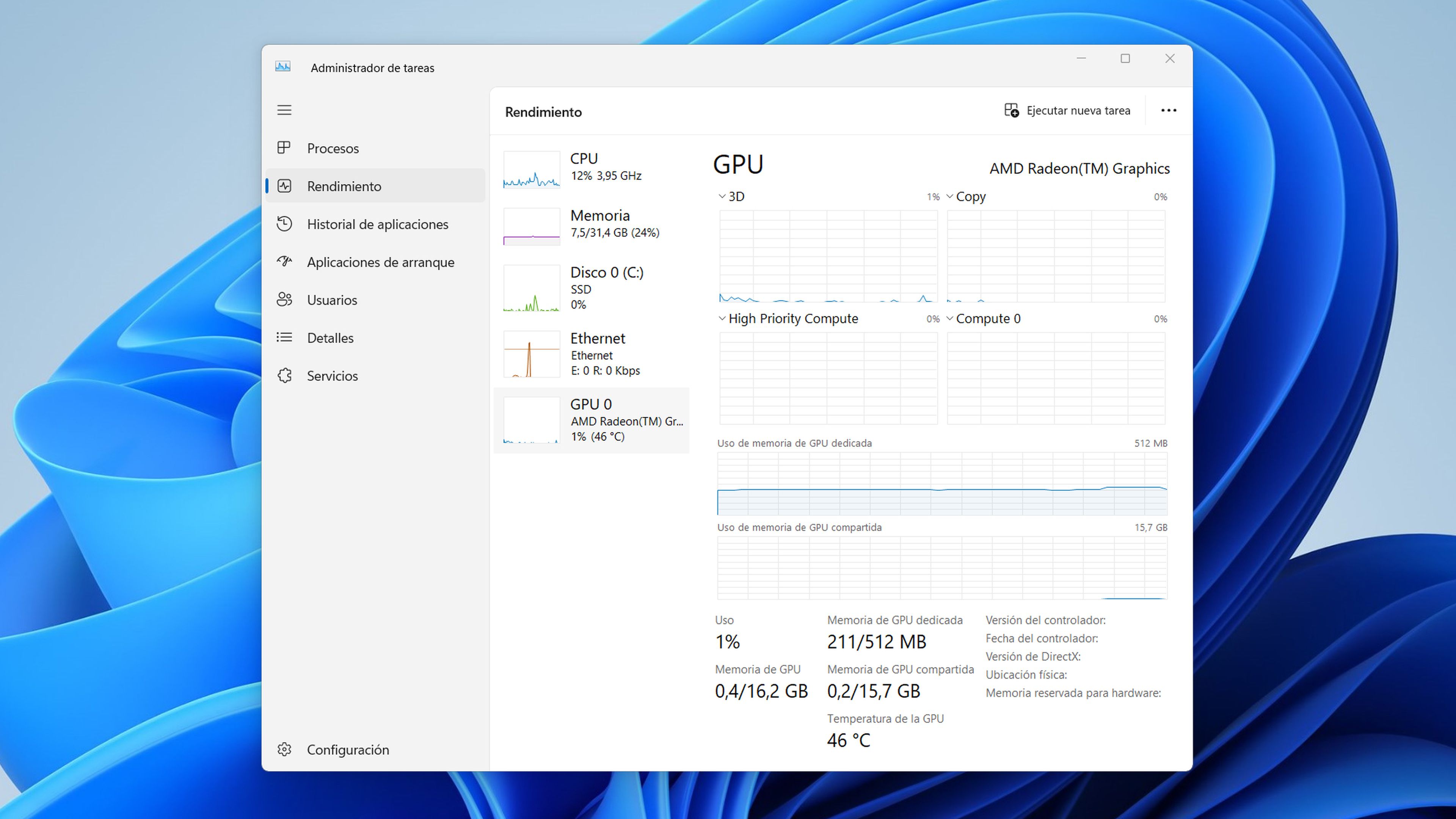Click the Ejecutar nueva tarea button
This screenshot has height=819, width=1456.
(1067, 110)
